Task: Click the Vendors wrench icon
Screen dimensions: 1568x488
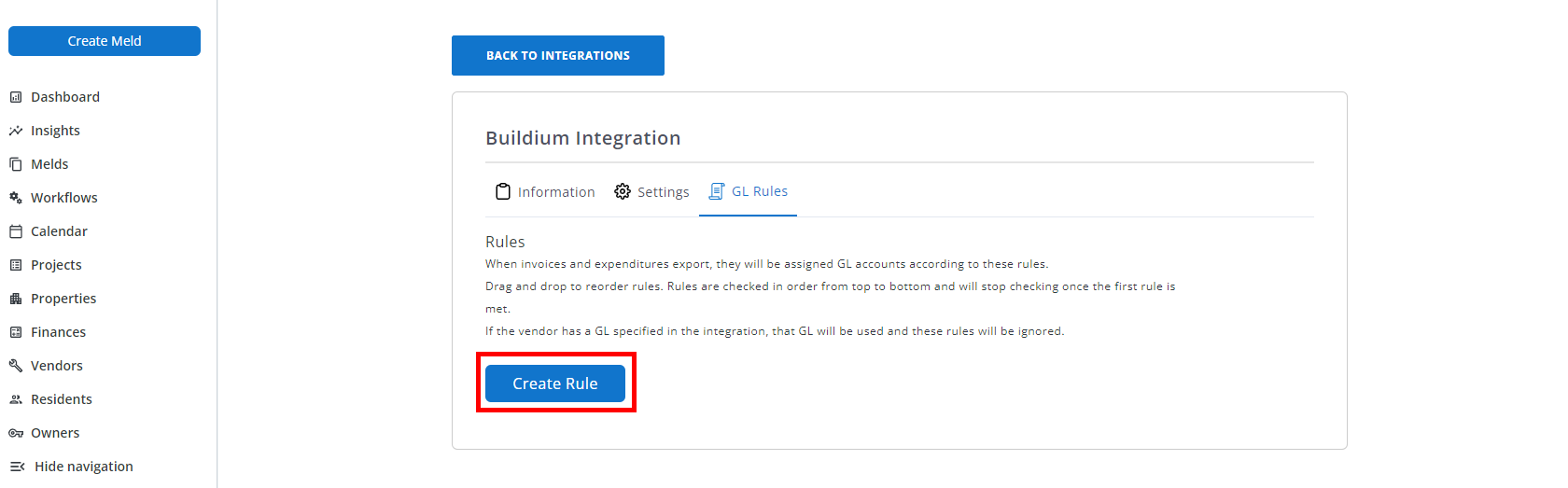Action: tap(16, 366)
